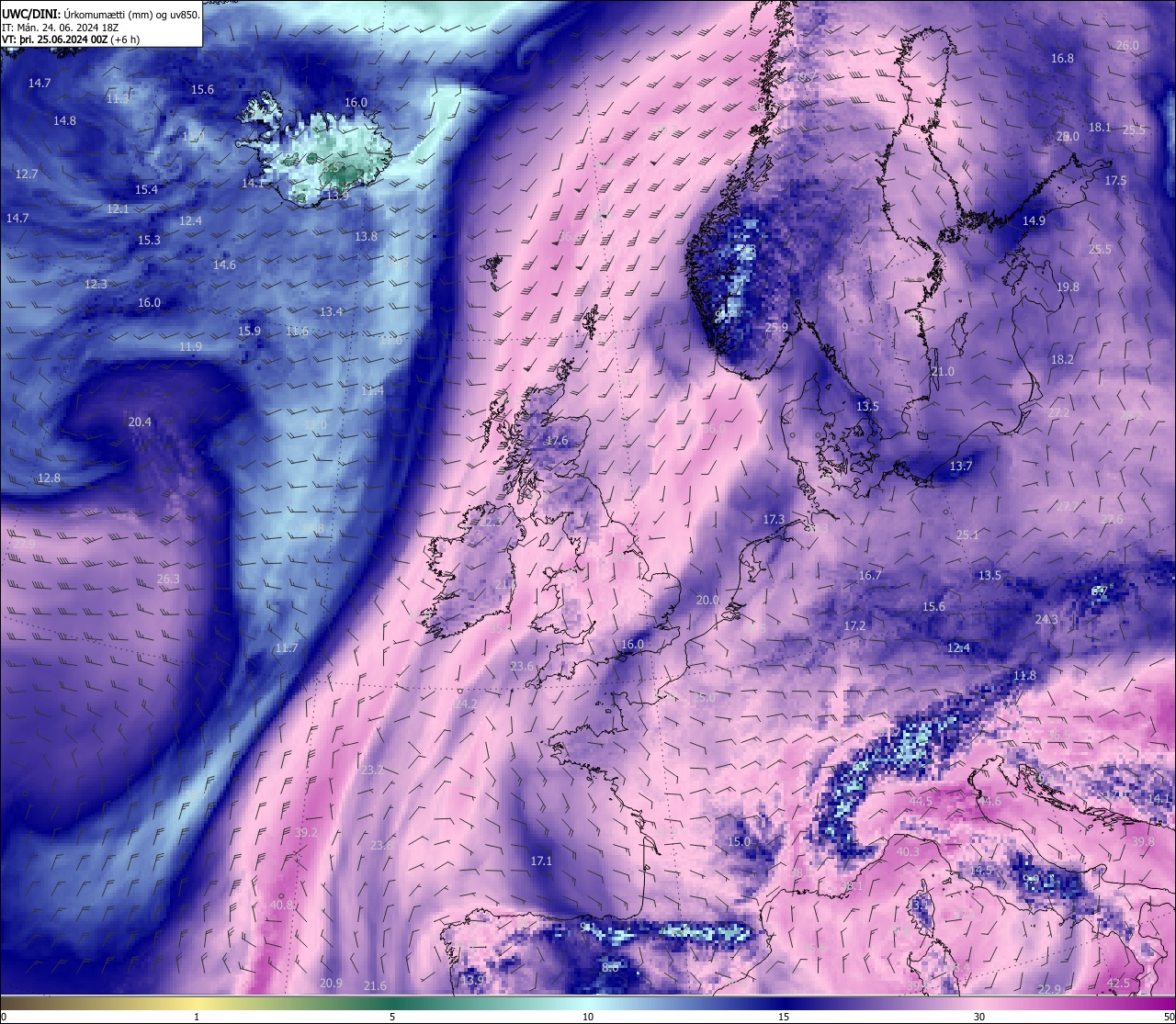Click the 15.4 value southwest of Iceland
Screen dimensions: 1176x1024
(146, 189)
